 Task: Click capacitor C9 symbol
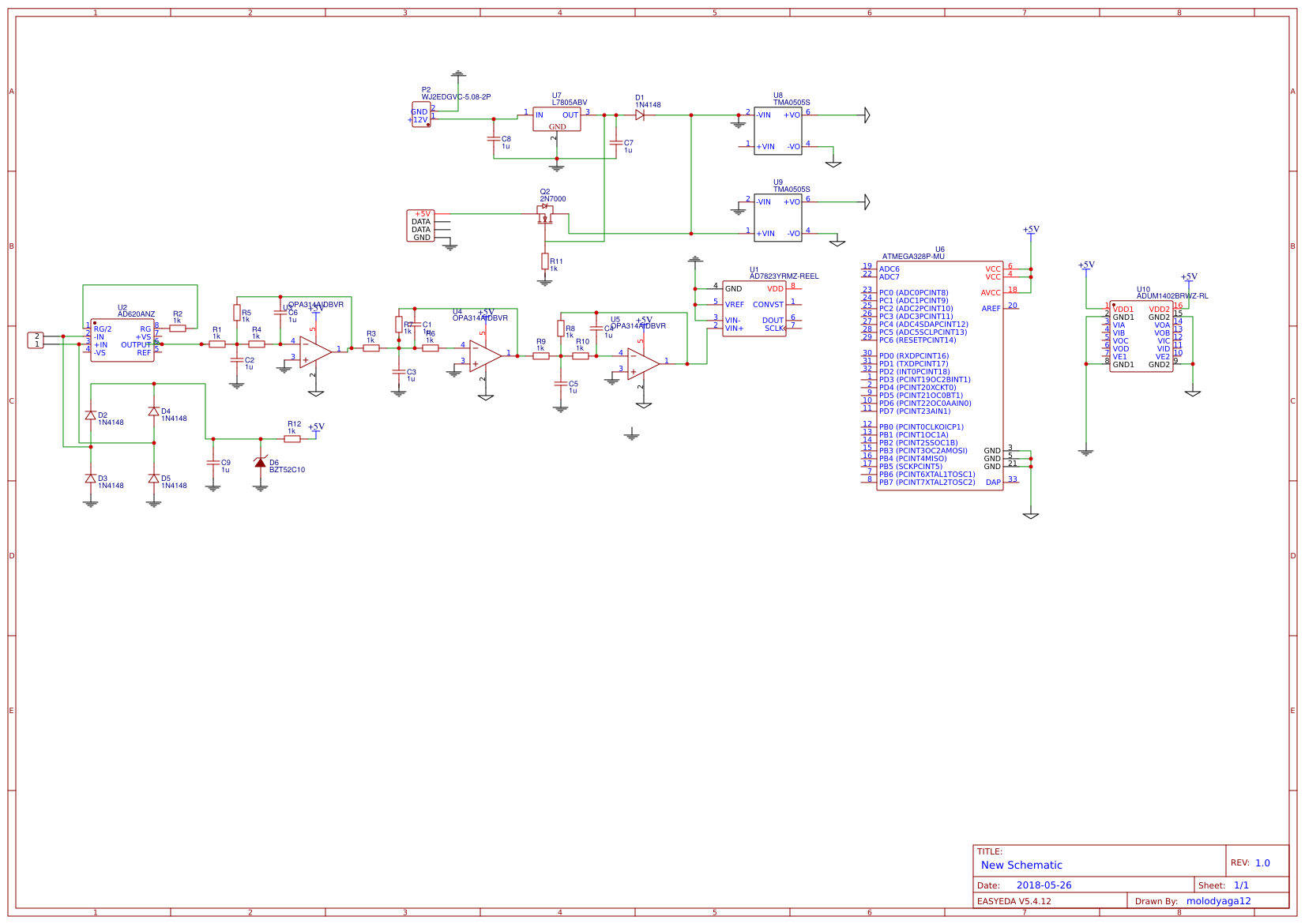(x=213, y=463)
